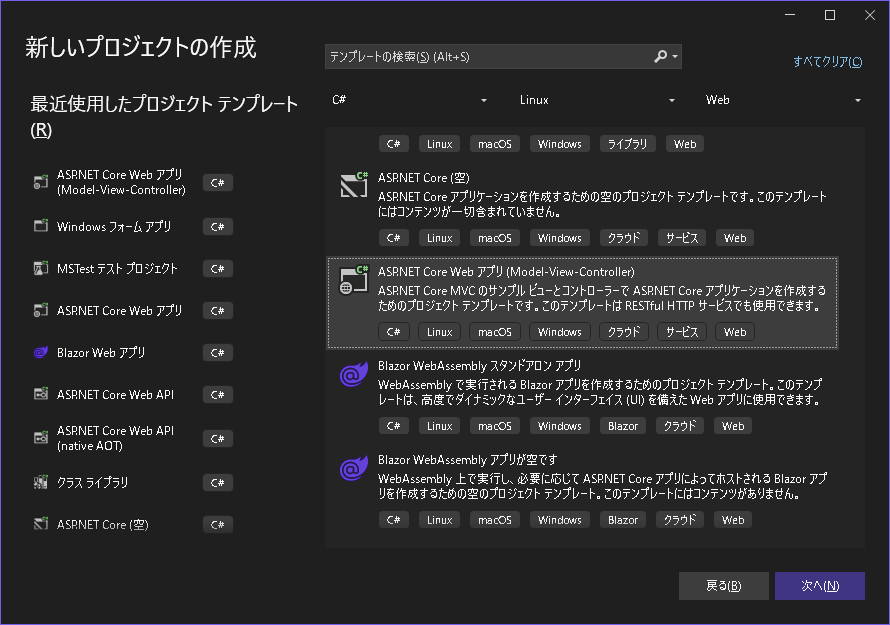
Task: Click Windows フォーム アプリ template icon
Action: coord(41,226)
